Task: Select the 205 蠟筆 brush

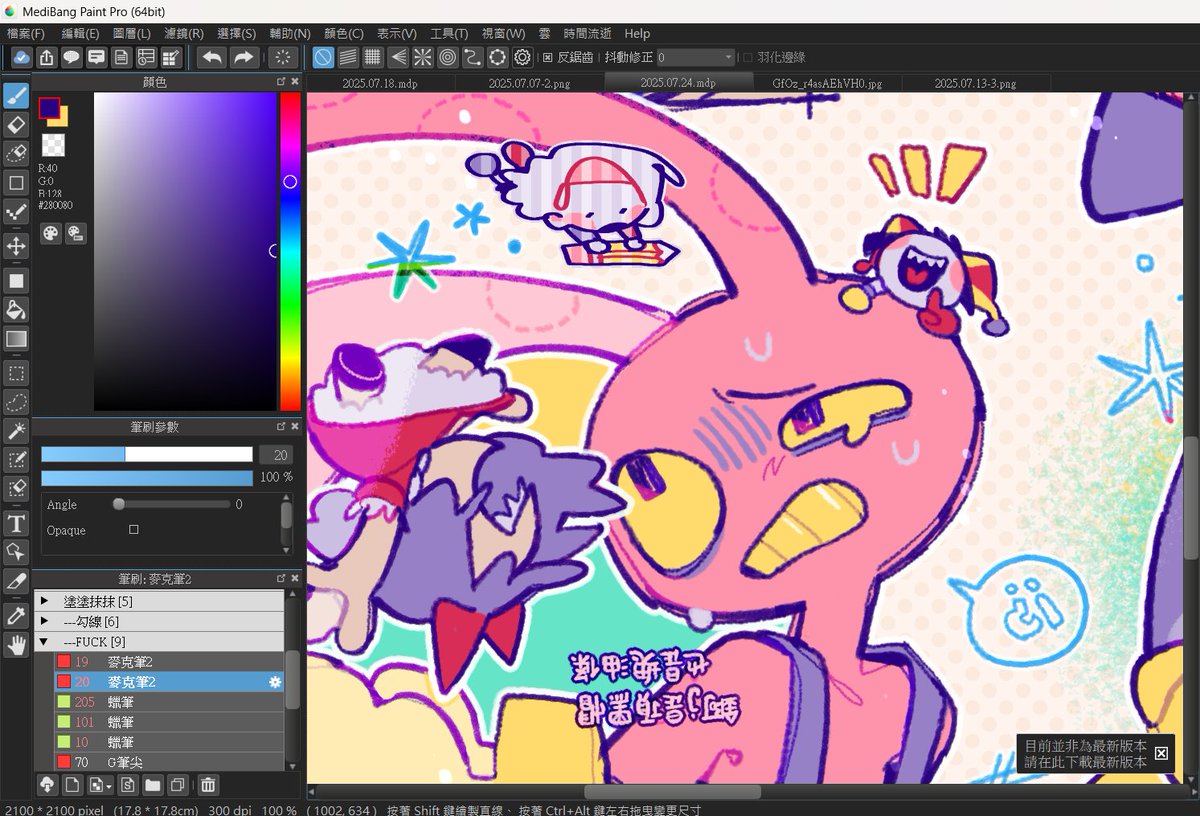Action: [168, 702]
